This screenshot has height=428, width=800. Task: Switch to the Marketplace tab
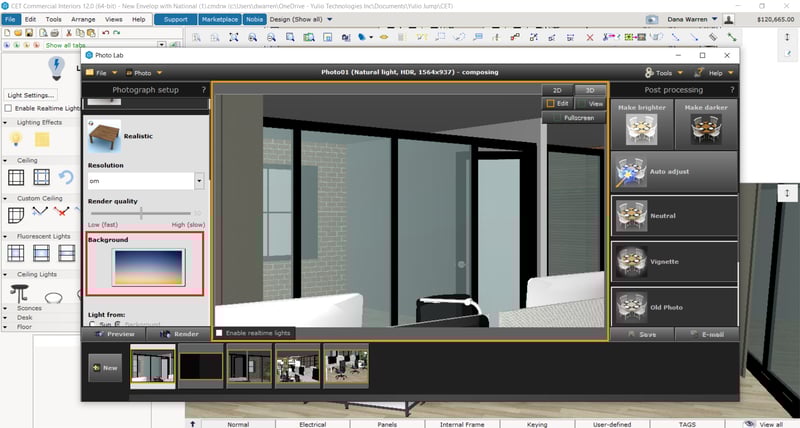[x=219, y=19]
